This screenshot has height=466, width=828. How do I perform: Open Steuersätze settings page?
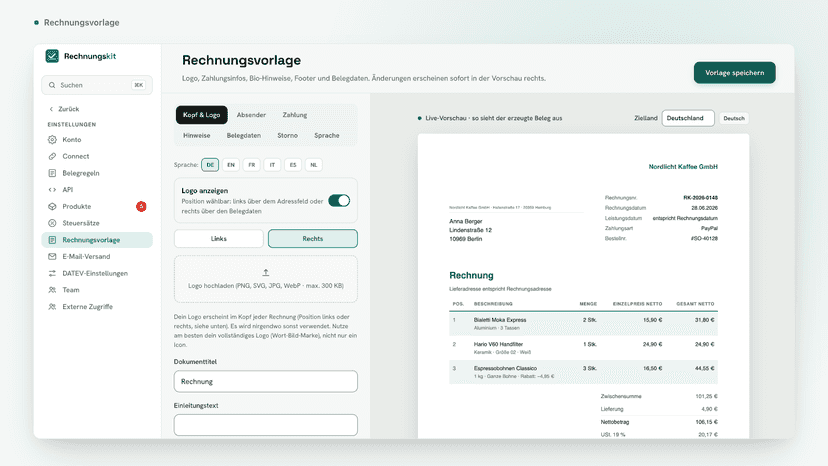tap(97, 223)
